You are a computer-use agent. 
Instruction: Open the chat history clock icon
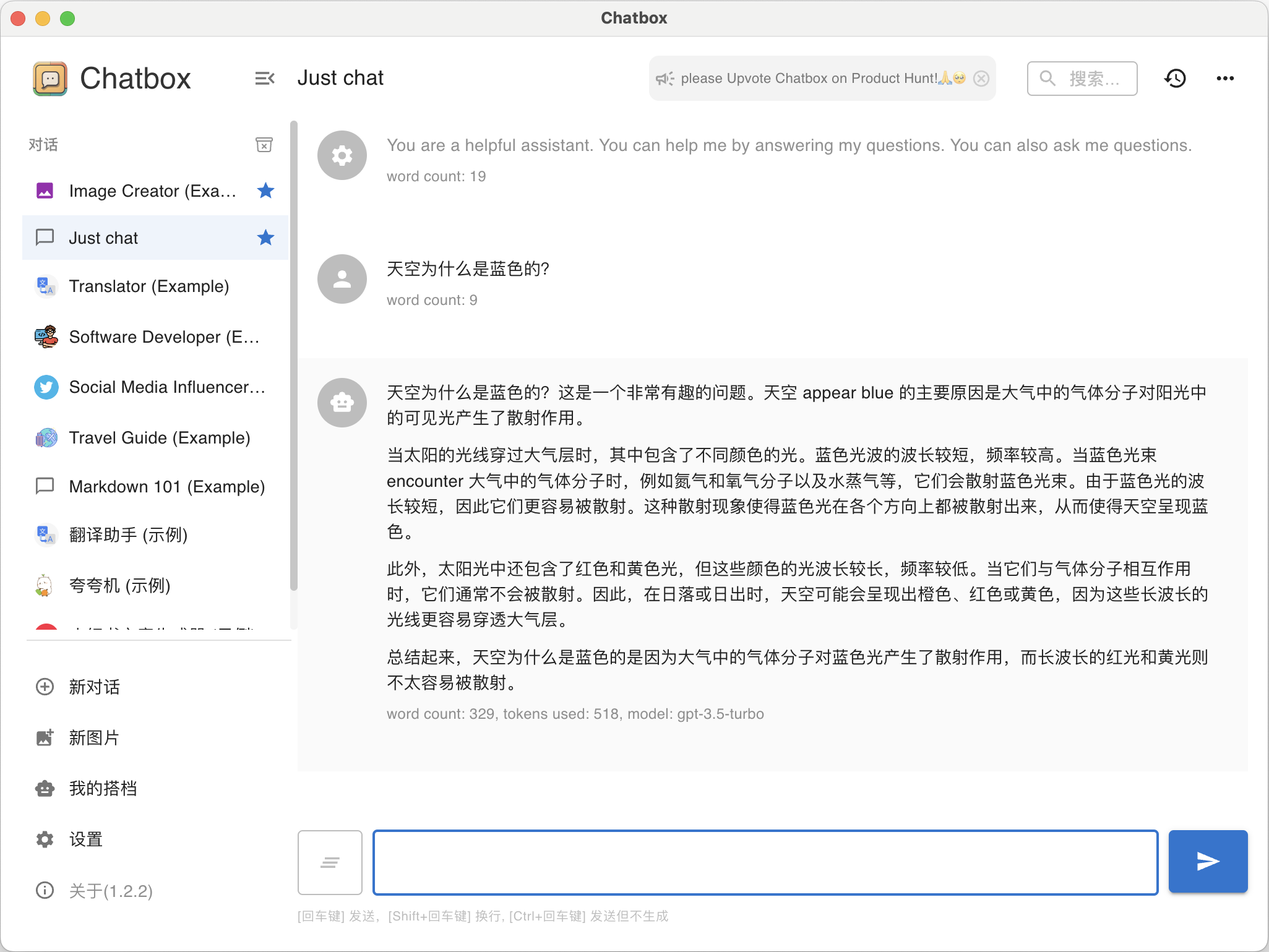1174,79
